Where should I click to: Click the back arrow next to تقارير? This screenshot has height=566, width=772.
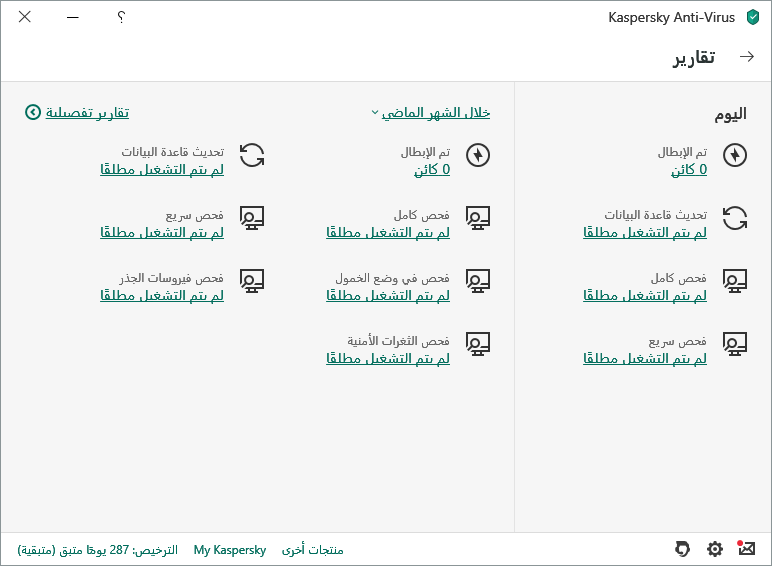(746, 57)
